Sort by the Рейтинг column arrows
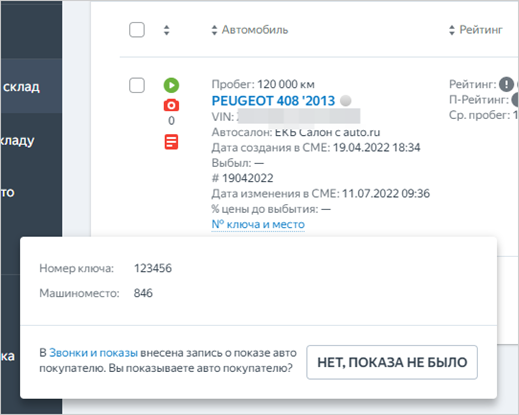519x415 pixels. pyautogui.click(x=452, y=30)
